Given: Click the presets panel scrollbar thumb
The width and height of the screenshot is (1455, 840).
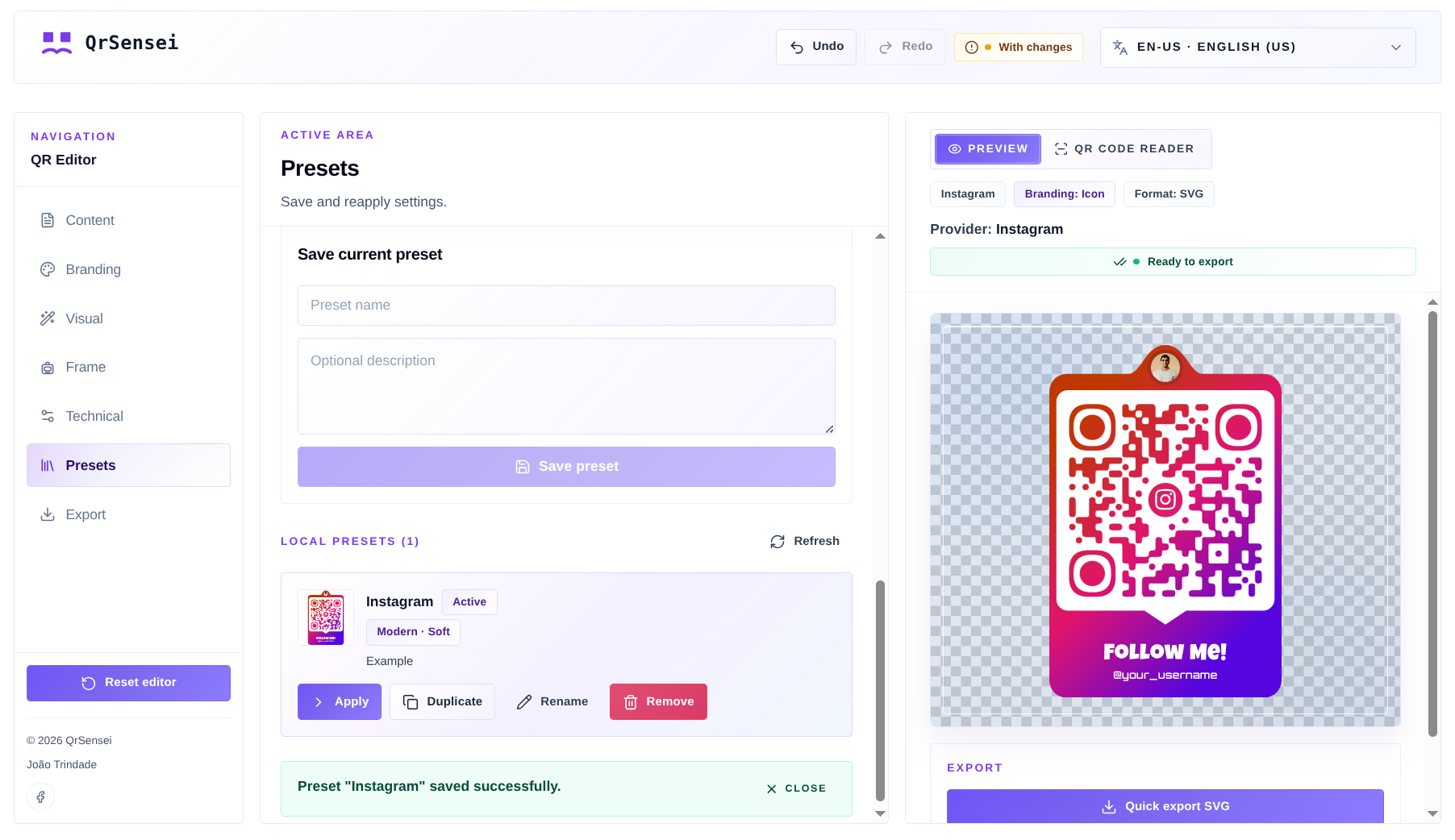Looking at the screenshot, I should pos(881,690).
